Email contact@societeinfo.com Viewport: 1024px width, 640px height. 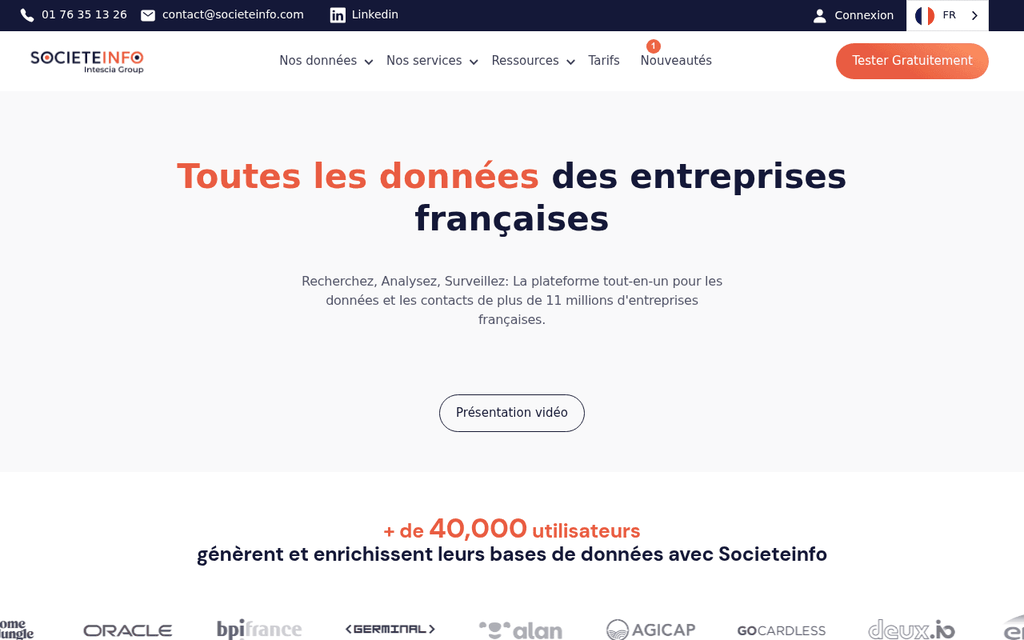(x=232, y=14)
